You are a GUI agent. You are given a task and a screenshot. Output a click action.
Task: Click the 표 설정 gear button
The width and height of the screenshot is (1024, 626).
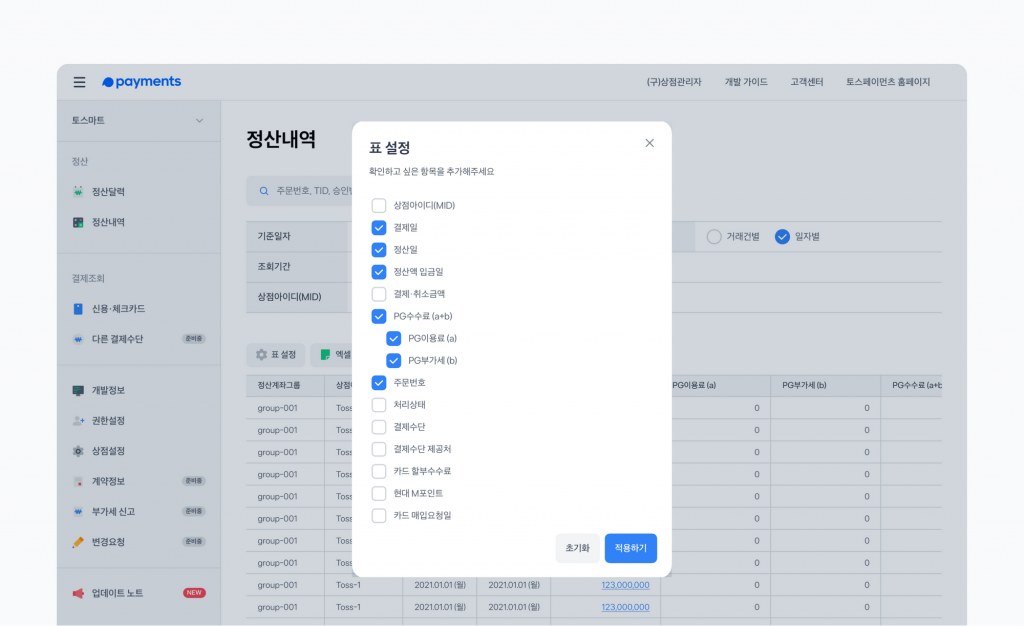click(x=276, y=354)
